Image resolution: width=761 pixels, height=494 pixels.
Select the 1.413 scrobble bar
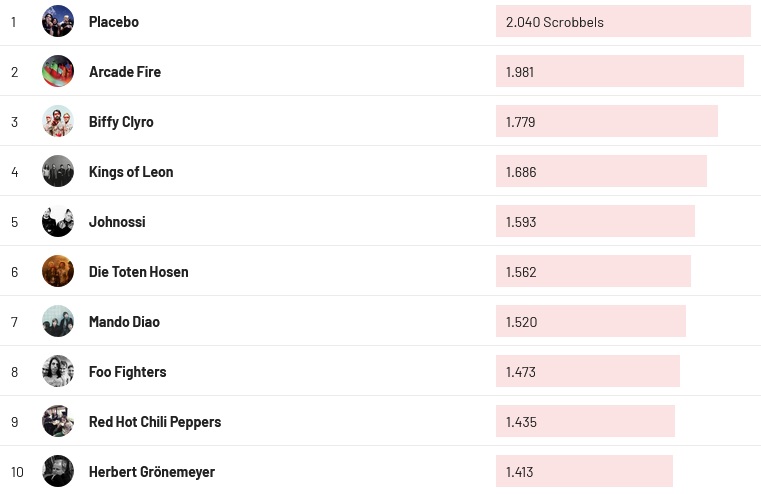[584, 472]
